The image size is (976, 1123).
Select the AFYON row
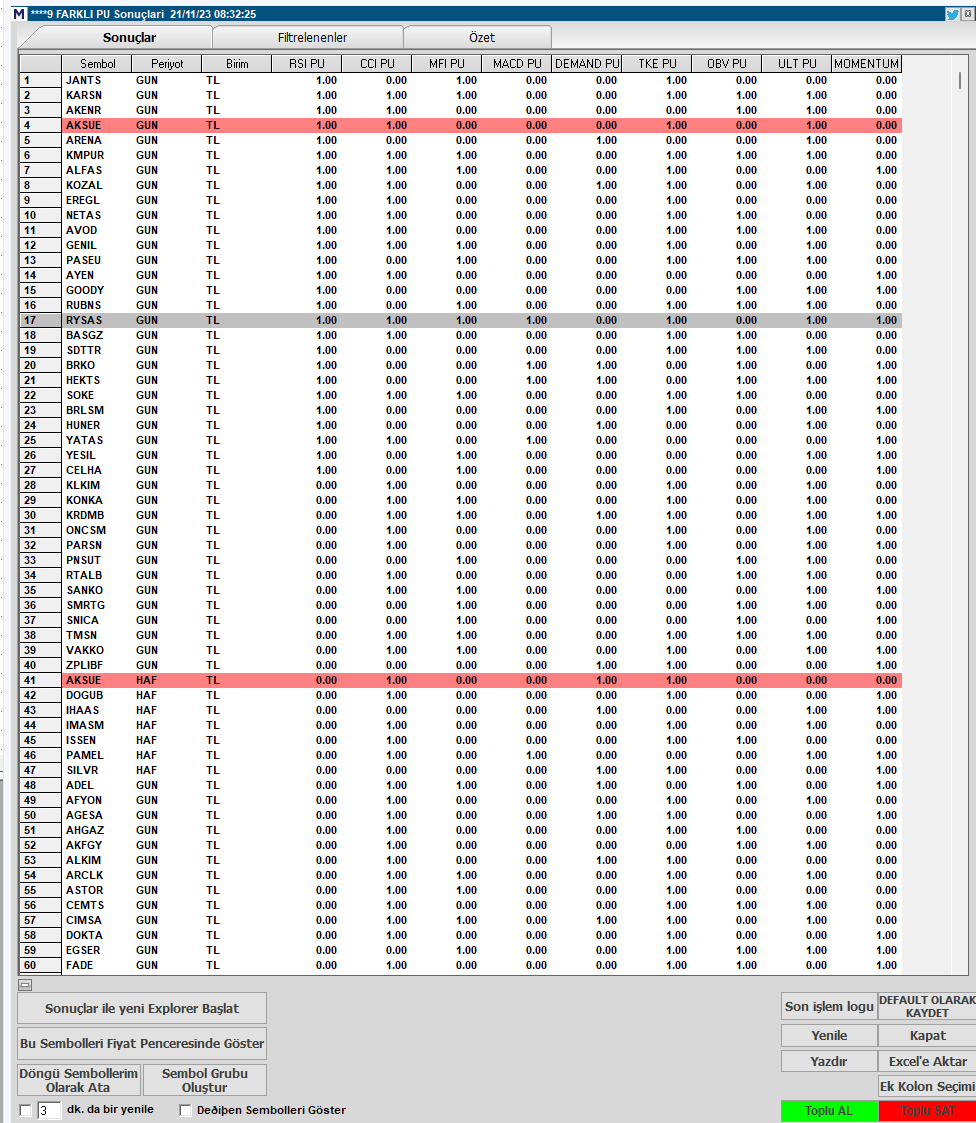coord(460,800)
